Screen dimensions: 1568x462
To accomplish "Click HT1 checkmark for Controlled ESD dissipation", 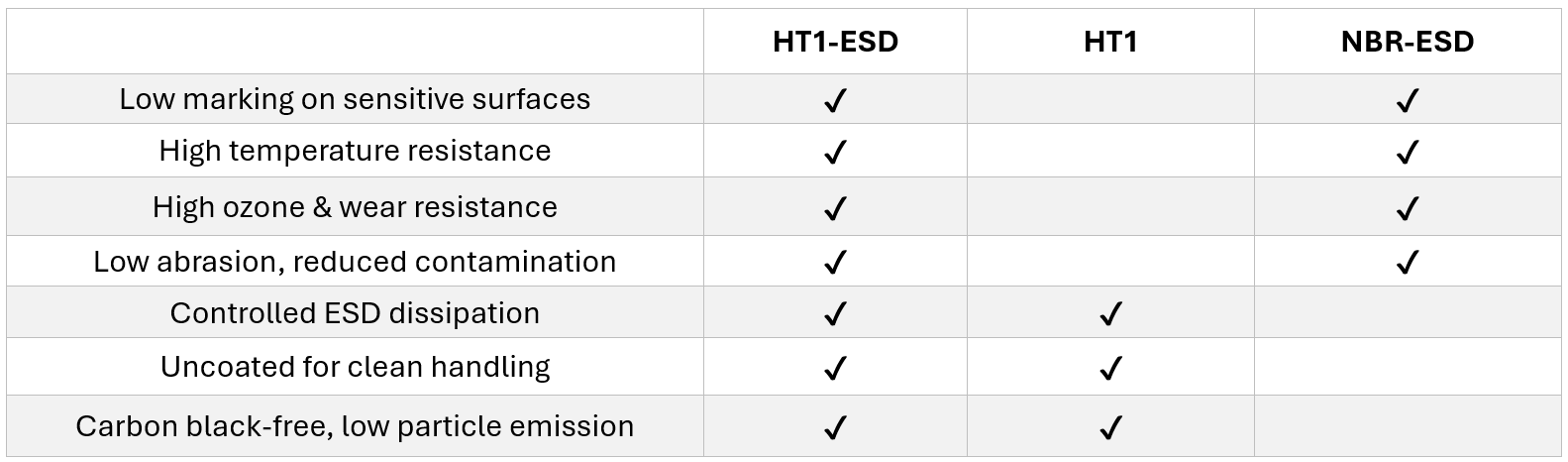I will [1110, 314].
